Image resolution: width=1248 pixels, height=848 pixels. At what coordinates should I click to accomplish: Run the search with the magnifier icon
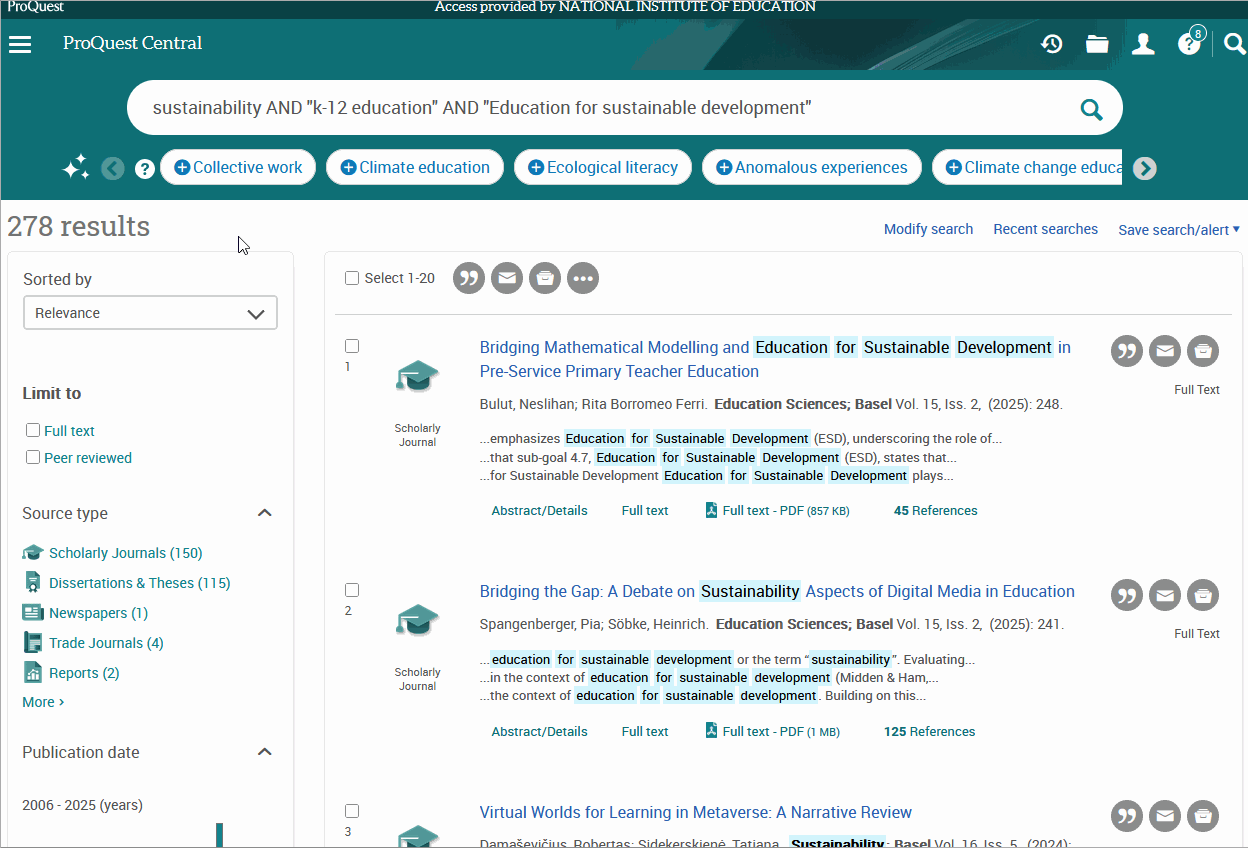point(1091,107)
